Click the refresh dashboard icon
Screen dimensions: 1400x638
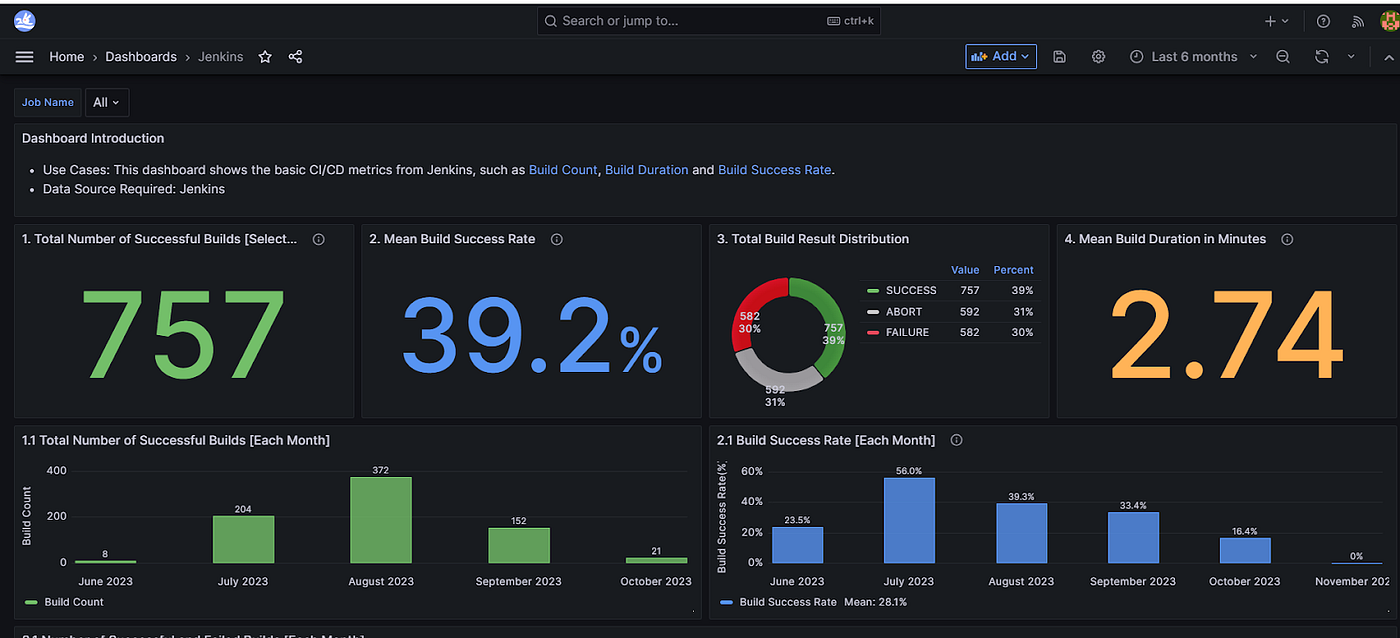(x=1321, y=57)
